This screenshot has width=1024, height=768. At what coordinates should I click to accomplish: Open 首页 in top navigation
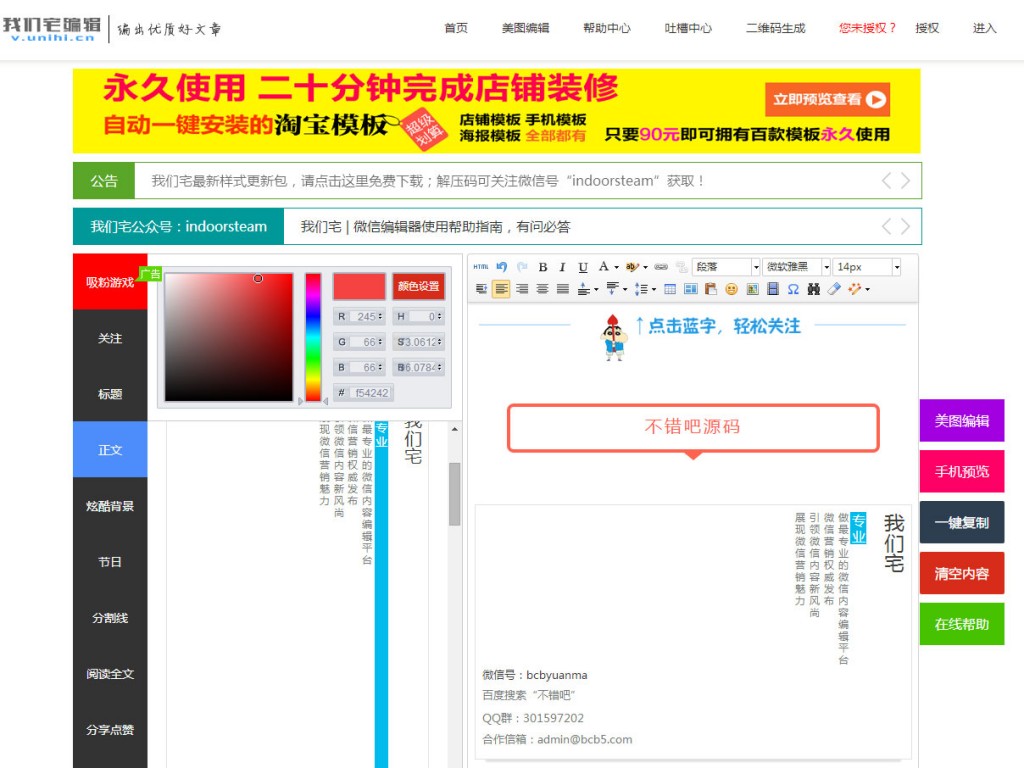(456, 28)
